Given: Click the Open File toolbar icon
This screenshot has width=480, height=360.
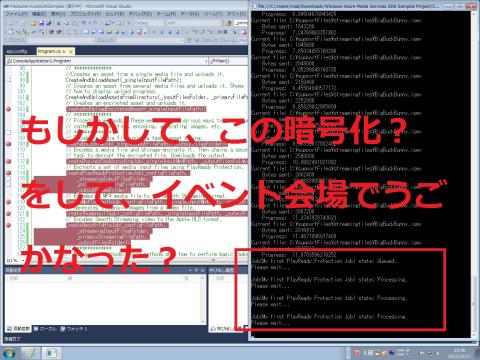Looking at the screenshot, I should [33, 23].
